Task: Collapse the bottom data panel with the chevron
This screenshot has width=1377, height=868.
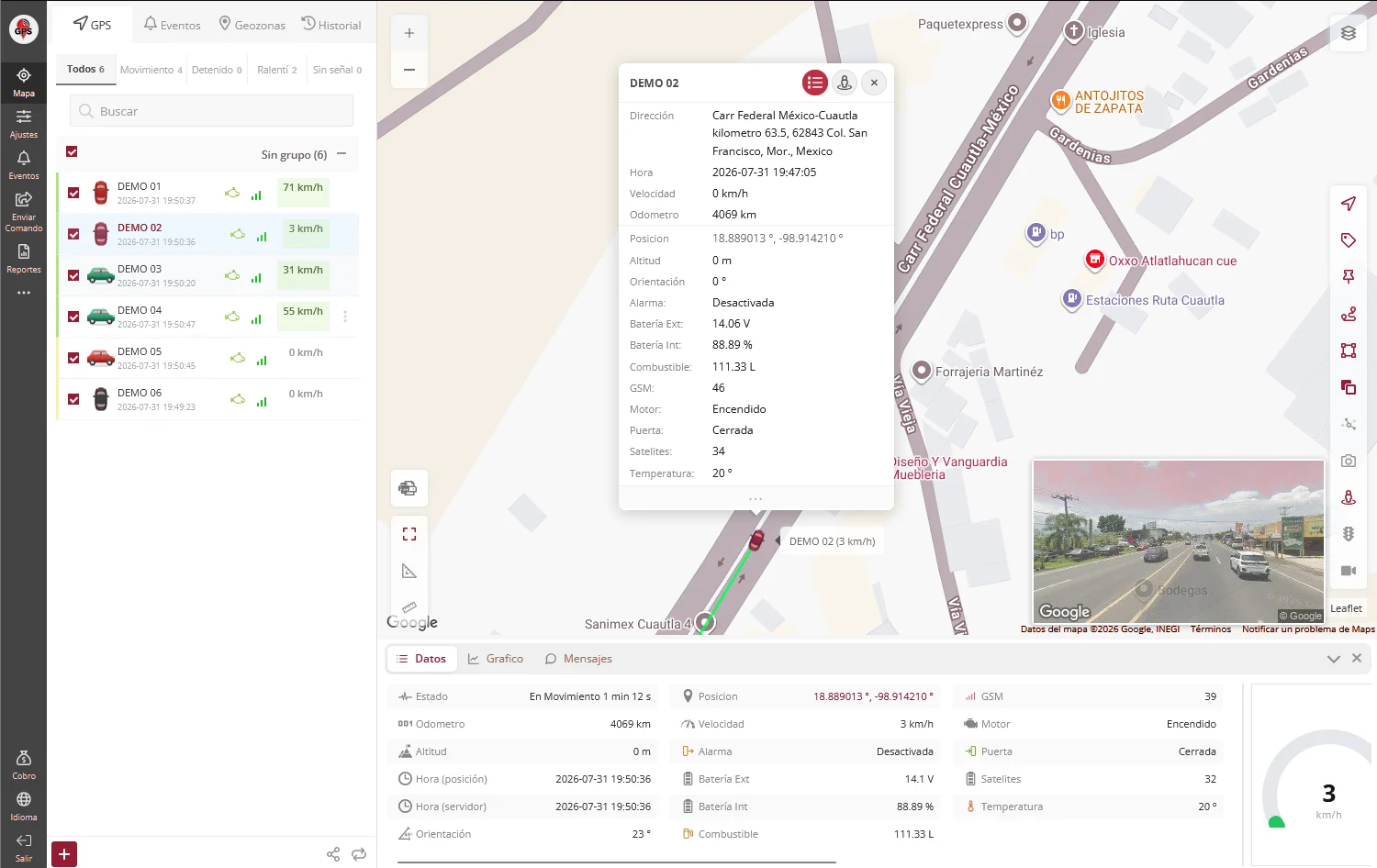Action: point(1334,659)
